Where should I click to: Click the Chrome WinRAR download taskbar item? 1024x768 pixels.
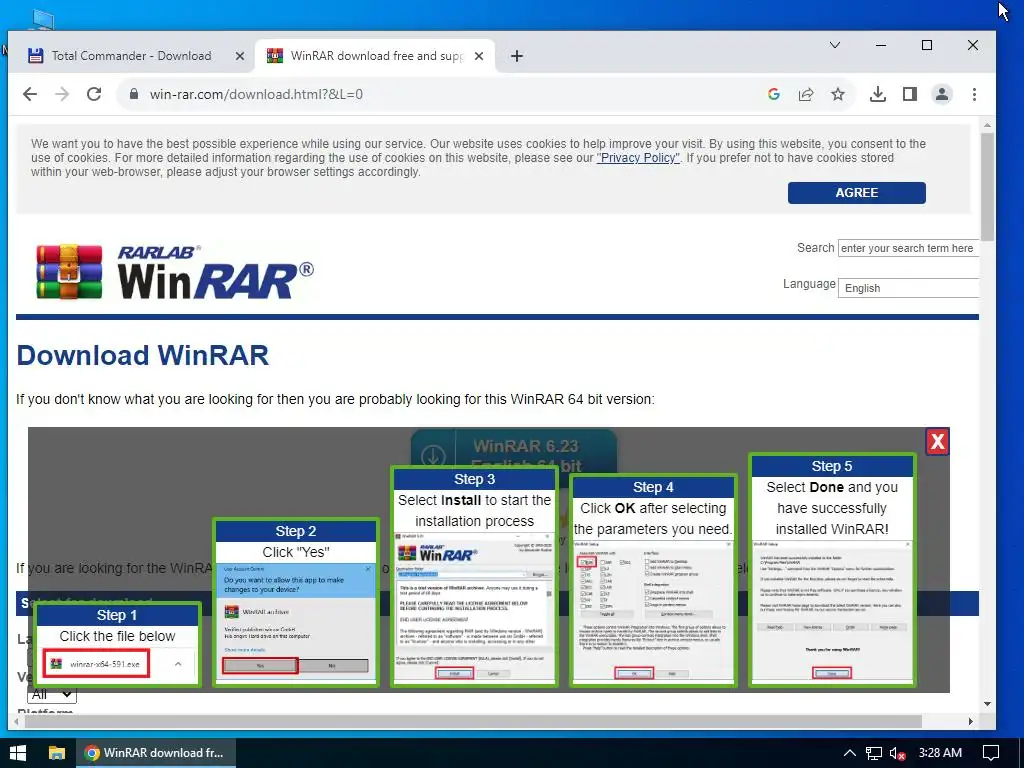(156, 753)
